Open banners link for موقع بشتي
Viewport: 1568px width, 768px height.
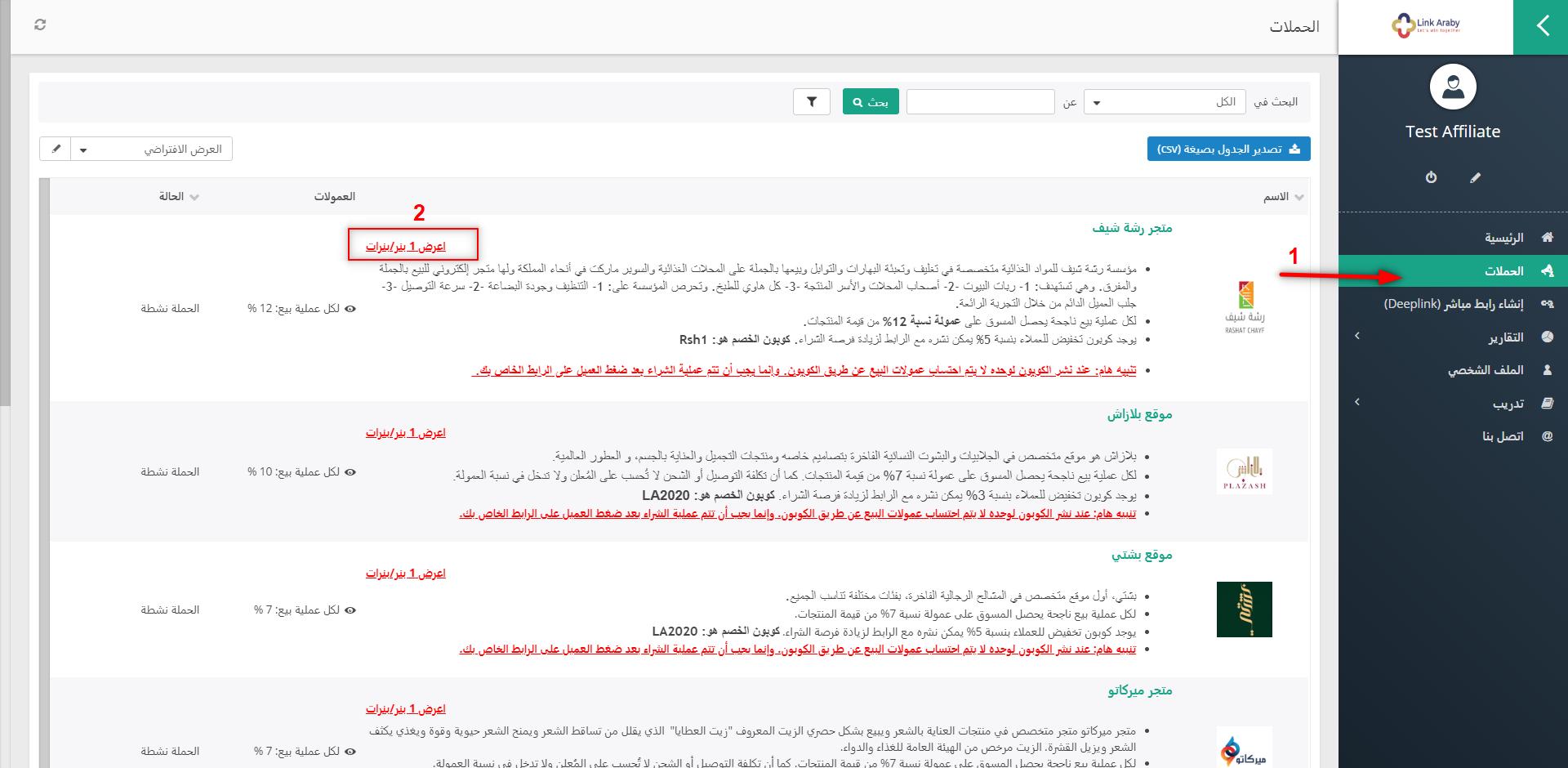[x=406, y=574]
